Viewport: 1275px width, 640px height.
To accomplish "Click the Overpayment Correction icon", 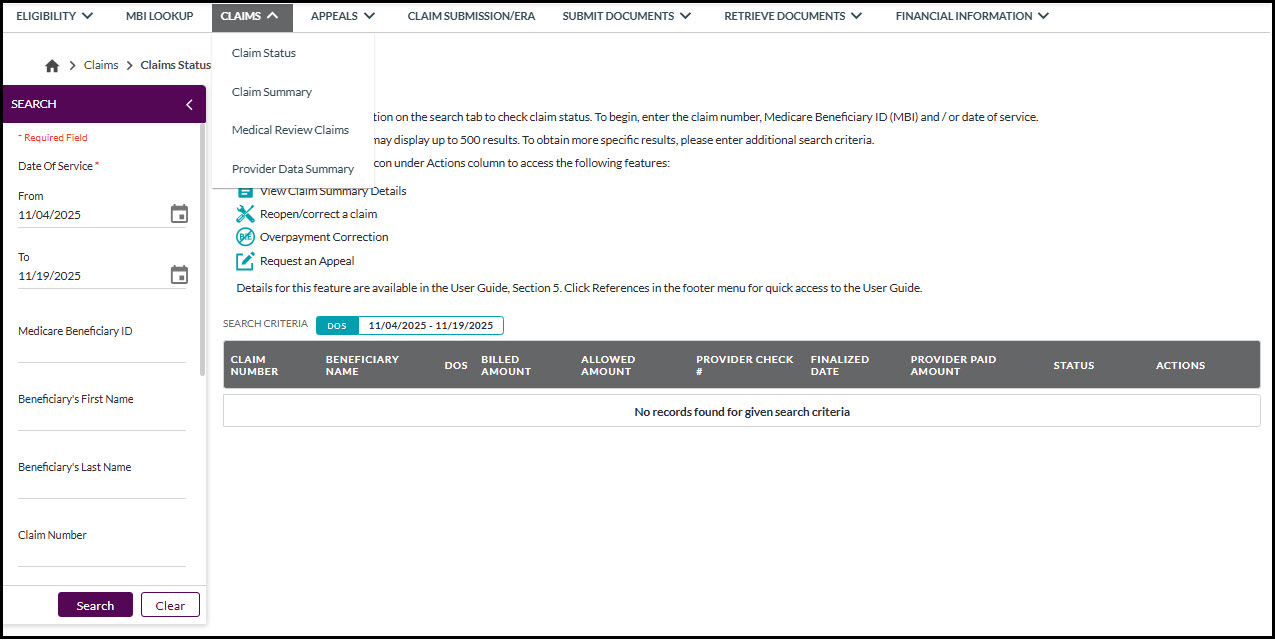I will click(245, 237).
